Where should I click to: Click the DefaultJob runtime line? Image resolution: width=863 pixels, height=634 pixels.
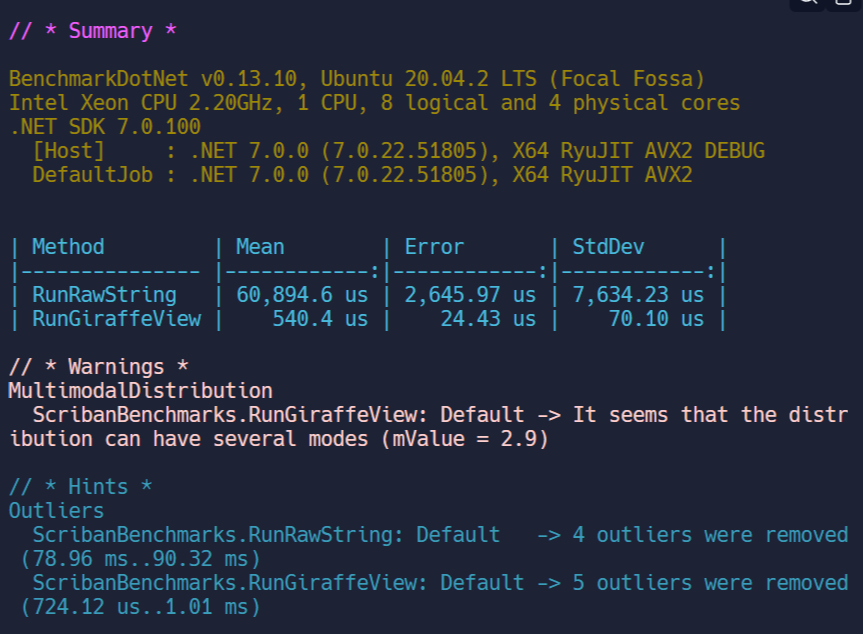[x=362, y=175]
